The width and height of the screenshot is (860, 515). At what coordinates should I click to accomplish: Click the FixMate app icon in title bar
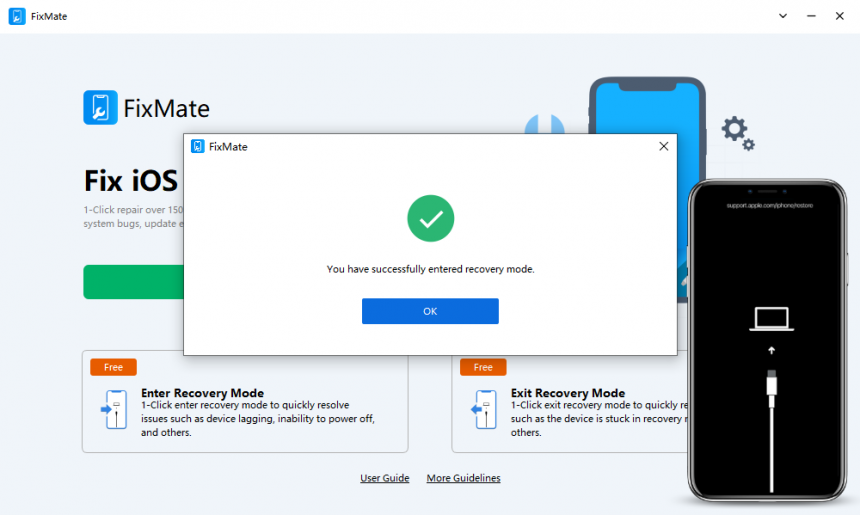click(x=17, y=16)
